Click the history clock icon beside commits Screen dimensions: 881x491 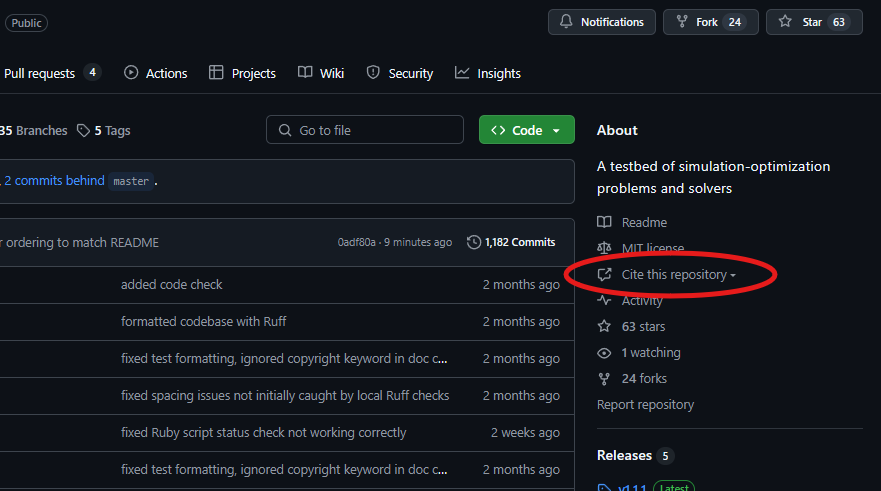pos(474,242)
